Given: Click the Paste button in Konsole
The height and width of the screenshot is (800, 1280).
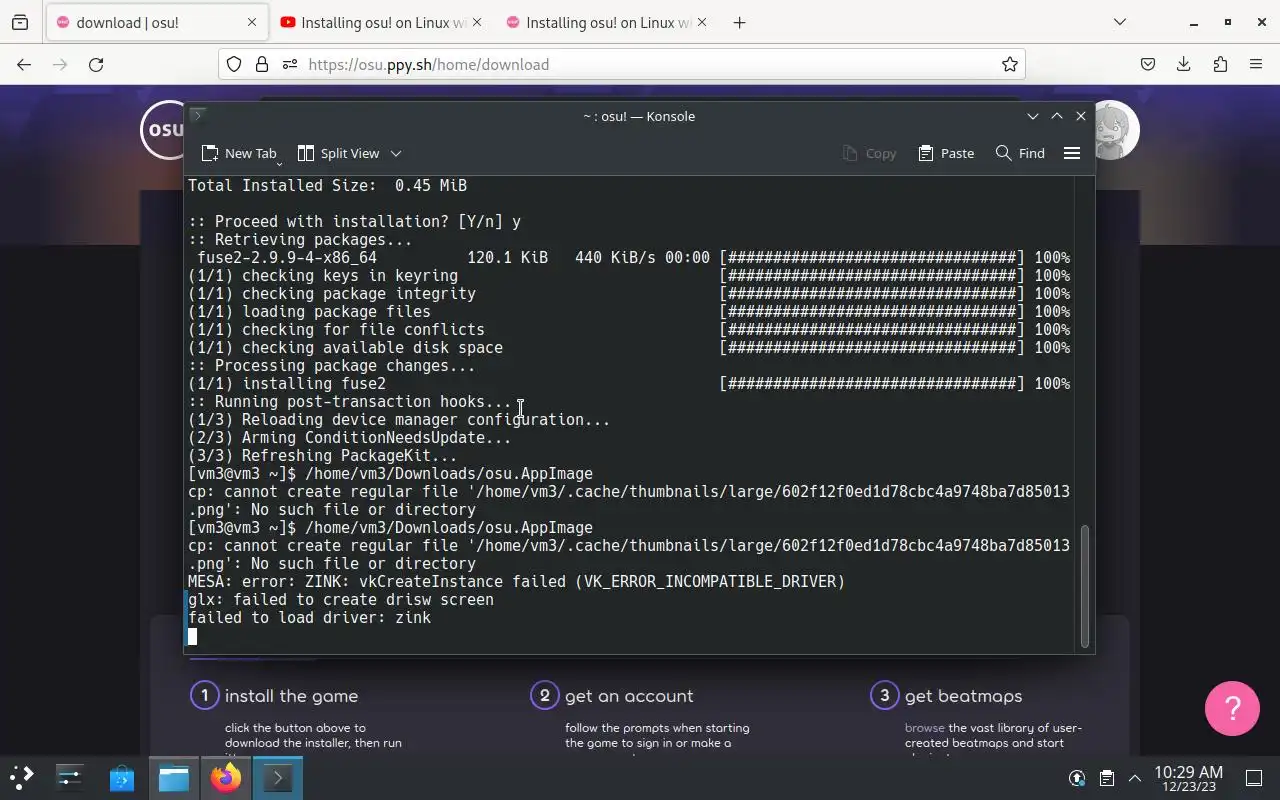Looking at the screenshot, I should pyautogui.click(x=946, y=153).
